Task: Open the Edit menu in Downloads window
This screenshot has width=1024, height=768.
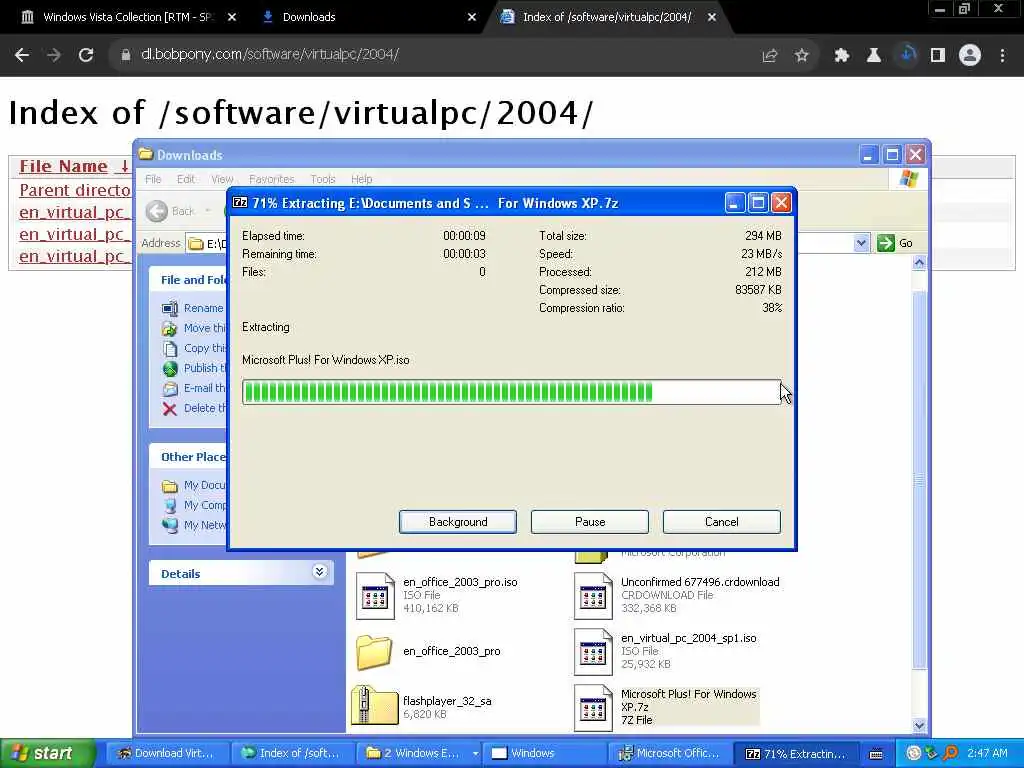Action: click(185, 179)
